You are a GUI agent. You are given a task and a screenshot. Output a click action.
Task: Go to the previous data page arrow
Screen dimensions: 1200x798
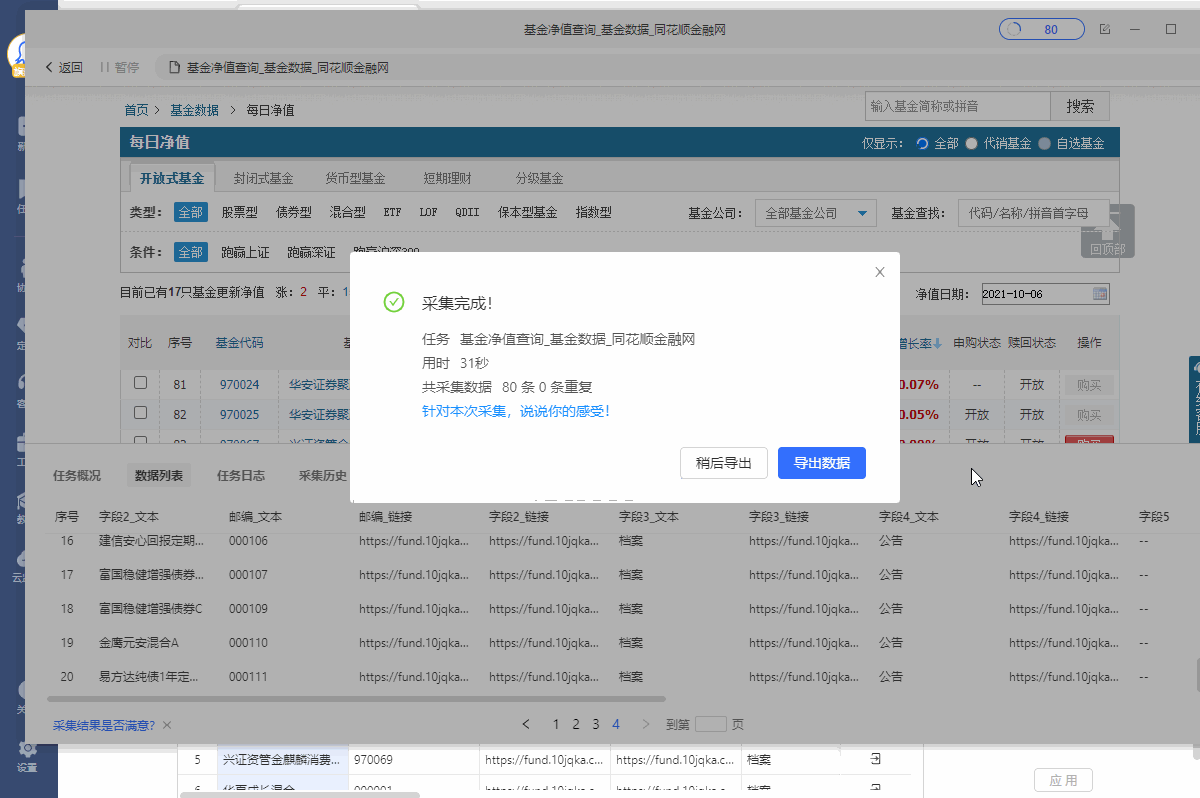[526, 724]
